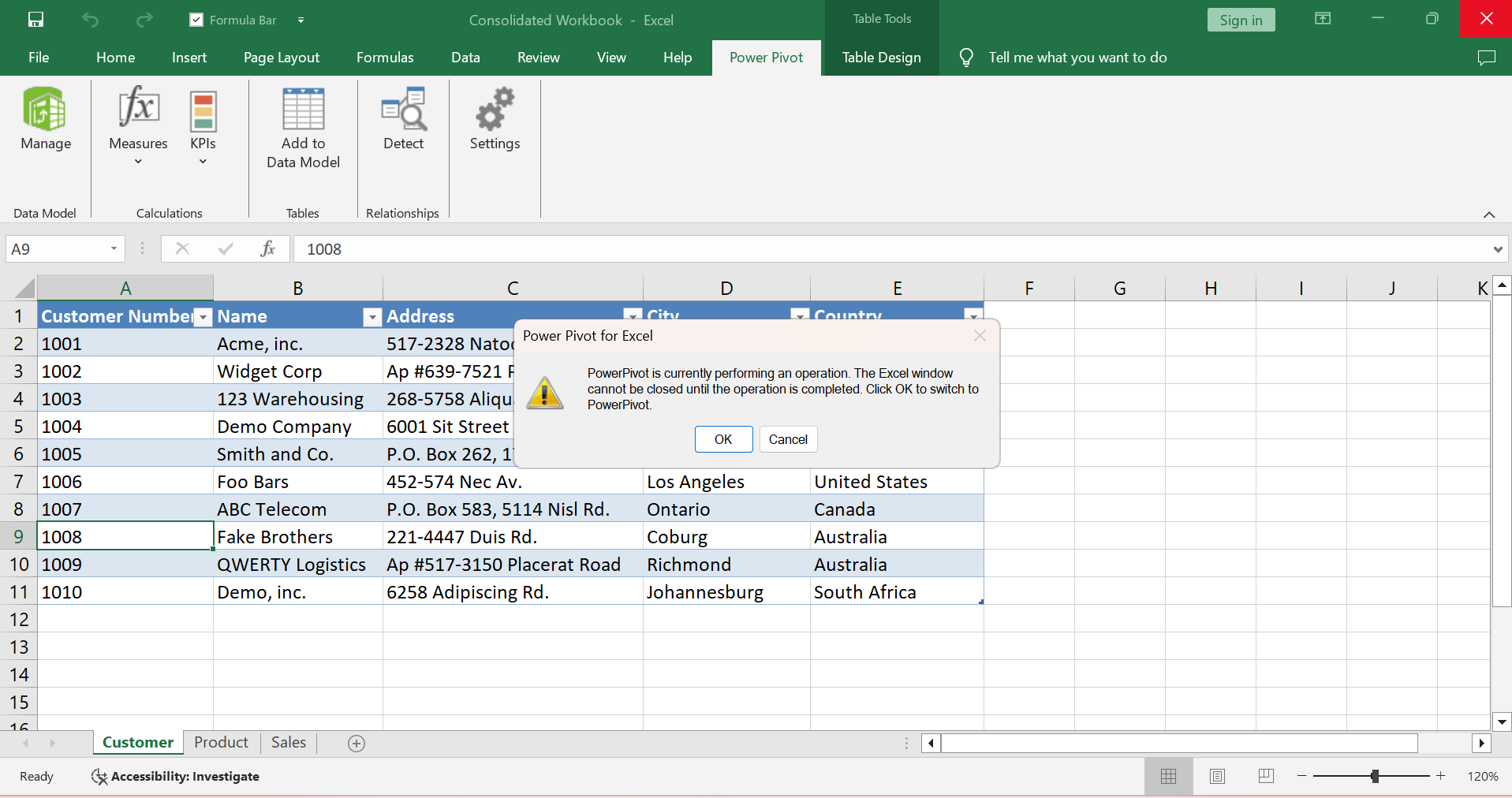1512x798 pixels.
Task: Open the Measures fx menu
Action: (138, 126)
